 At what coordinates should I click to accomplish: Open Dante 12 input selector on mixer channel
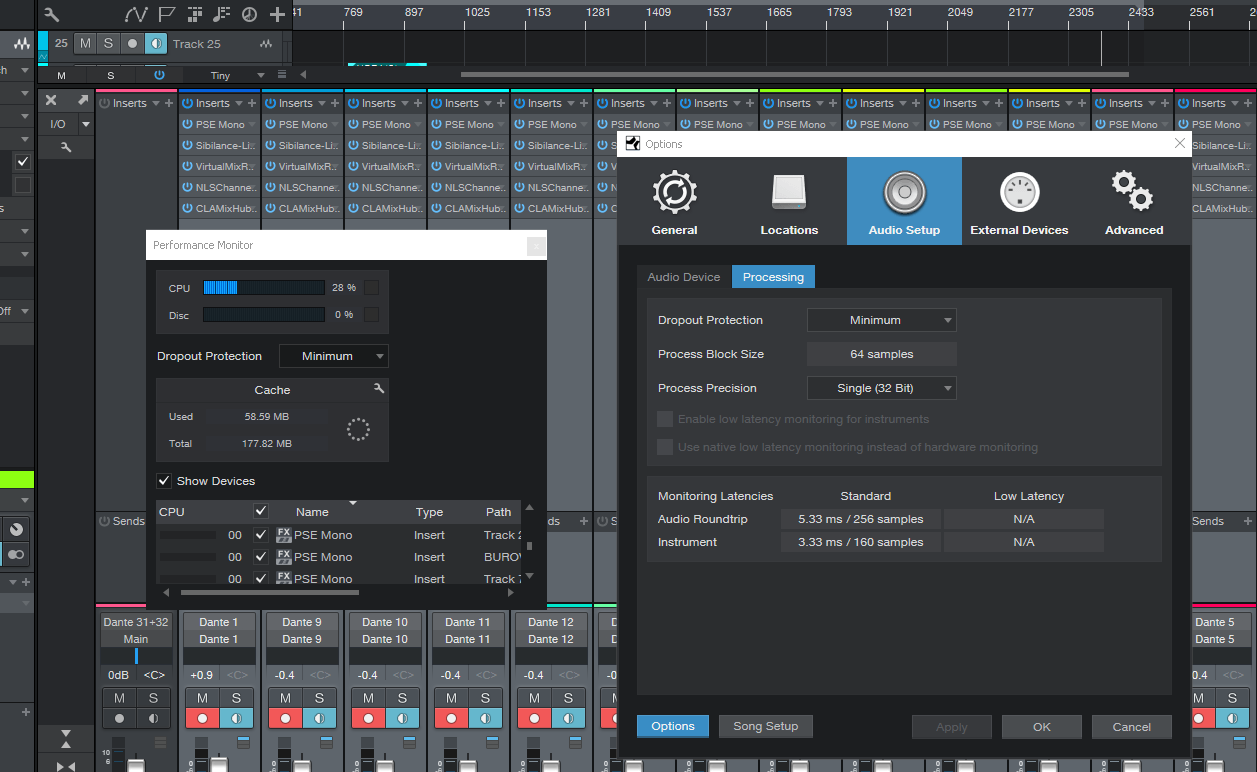coord(551,622)
